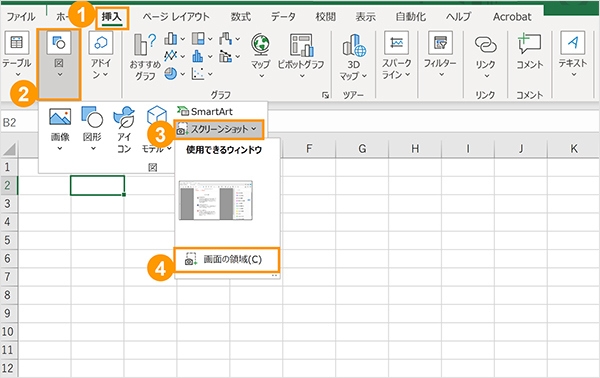Click the アイコン duck-and-leaf icon

(x=124, y=117)
